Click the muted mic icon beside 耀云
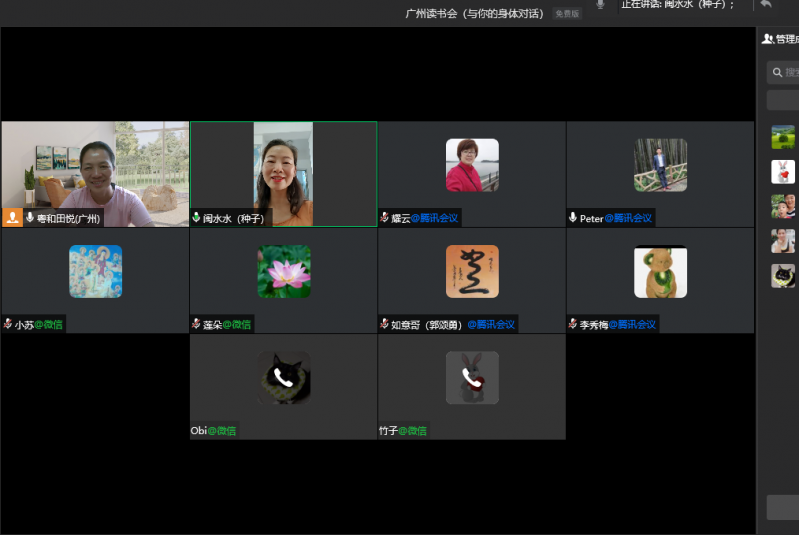The image size is (799, 535). pos(384,217)
